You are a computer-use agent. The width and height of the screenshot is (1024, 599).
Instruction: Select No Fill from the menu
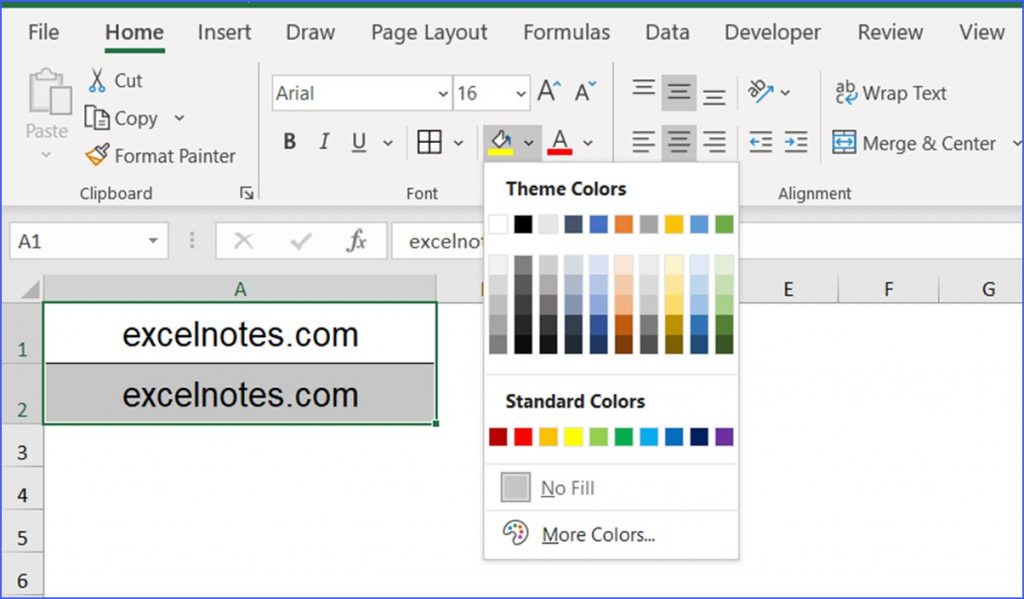[567, 487]
